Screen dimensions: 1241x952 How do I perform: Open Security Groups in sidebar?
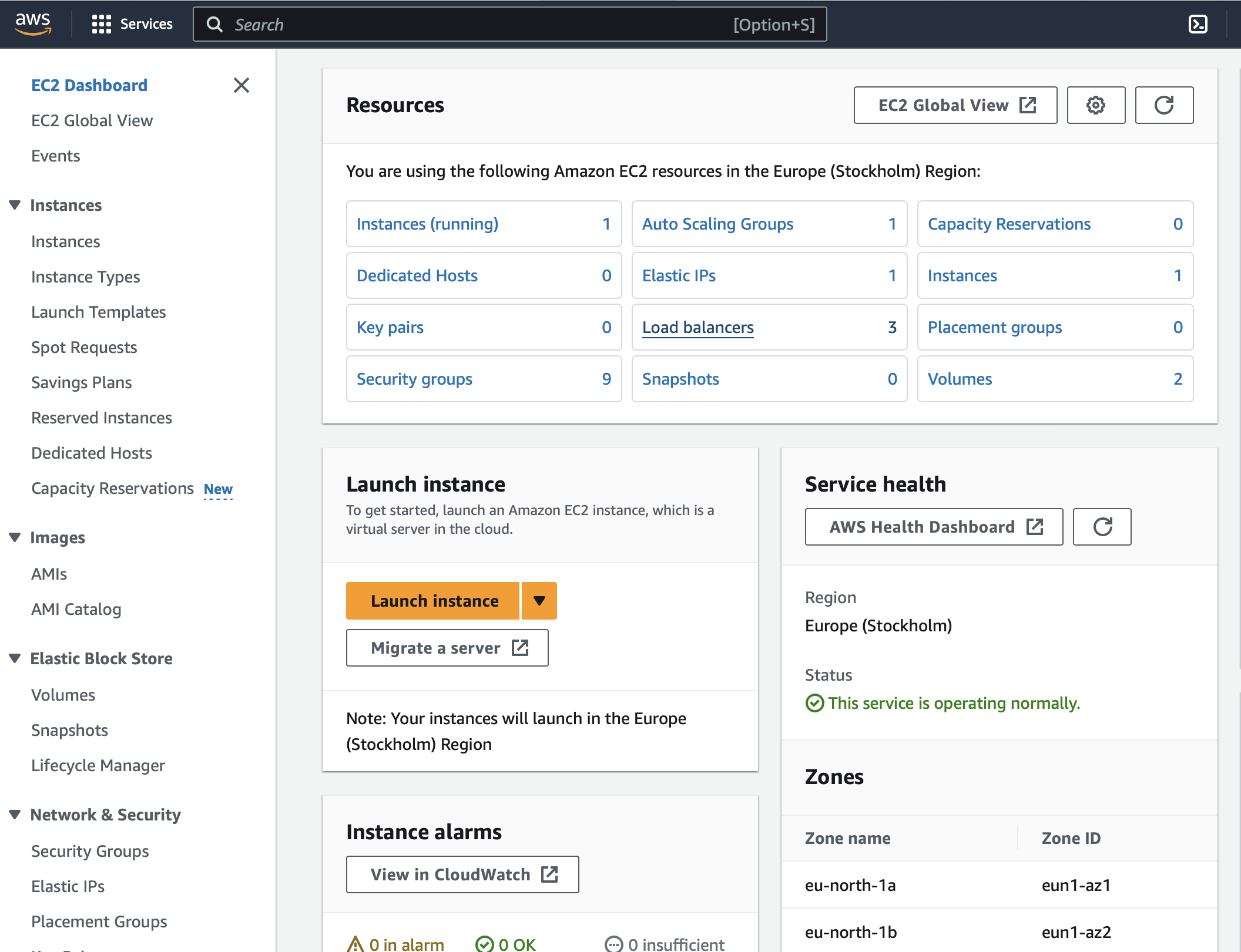tap(90, 851)
